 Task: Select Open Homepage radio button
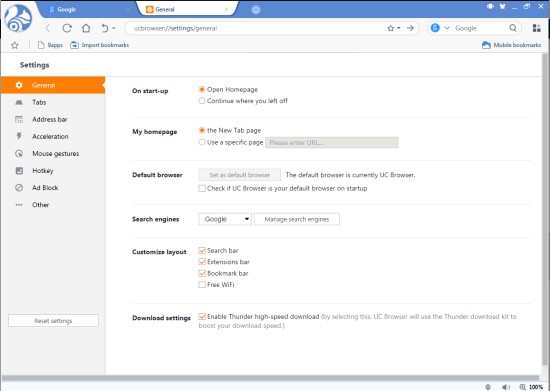tap(202, 89)
